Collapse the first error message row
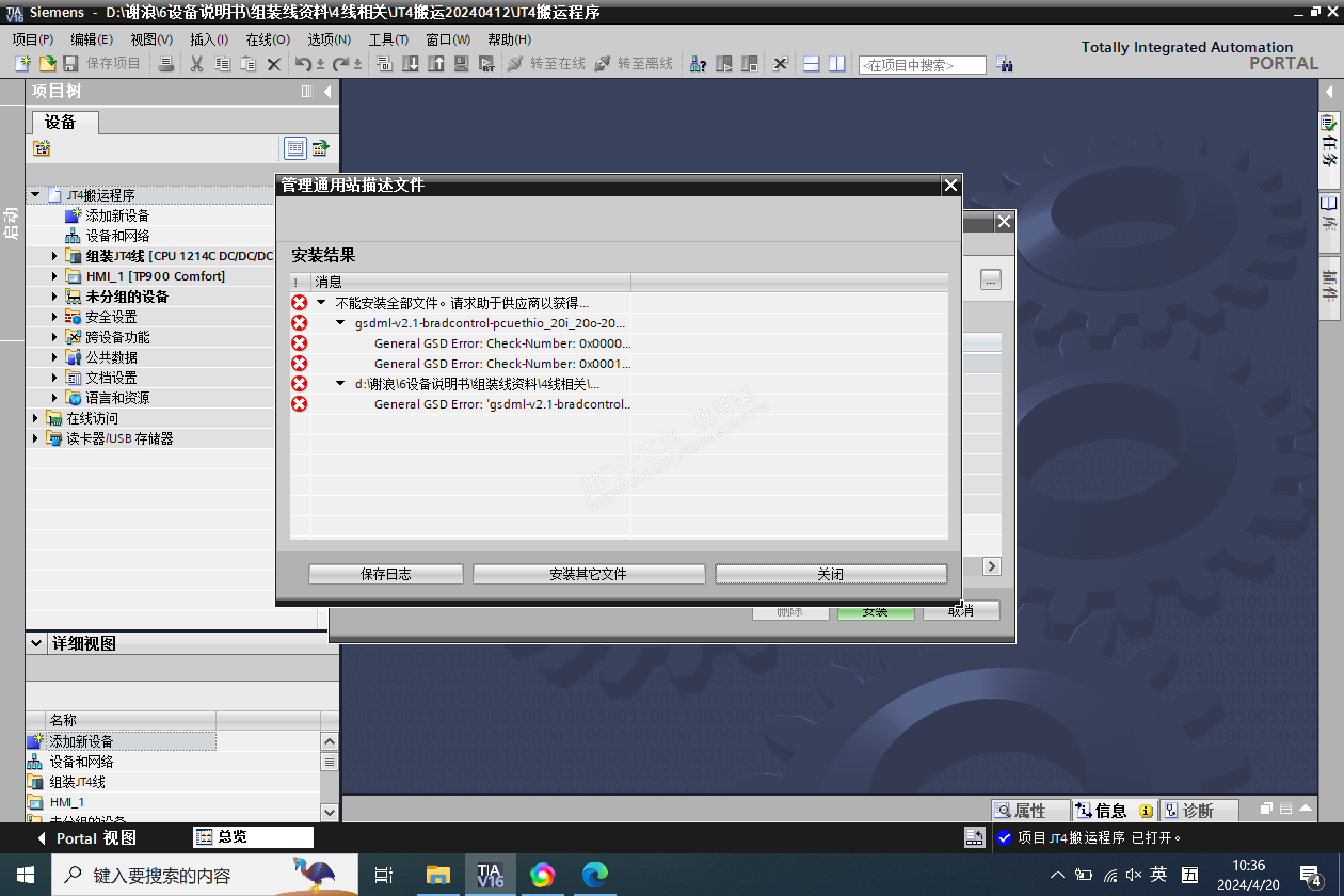 click(321, 302)
